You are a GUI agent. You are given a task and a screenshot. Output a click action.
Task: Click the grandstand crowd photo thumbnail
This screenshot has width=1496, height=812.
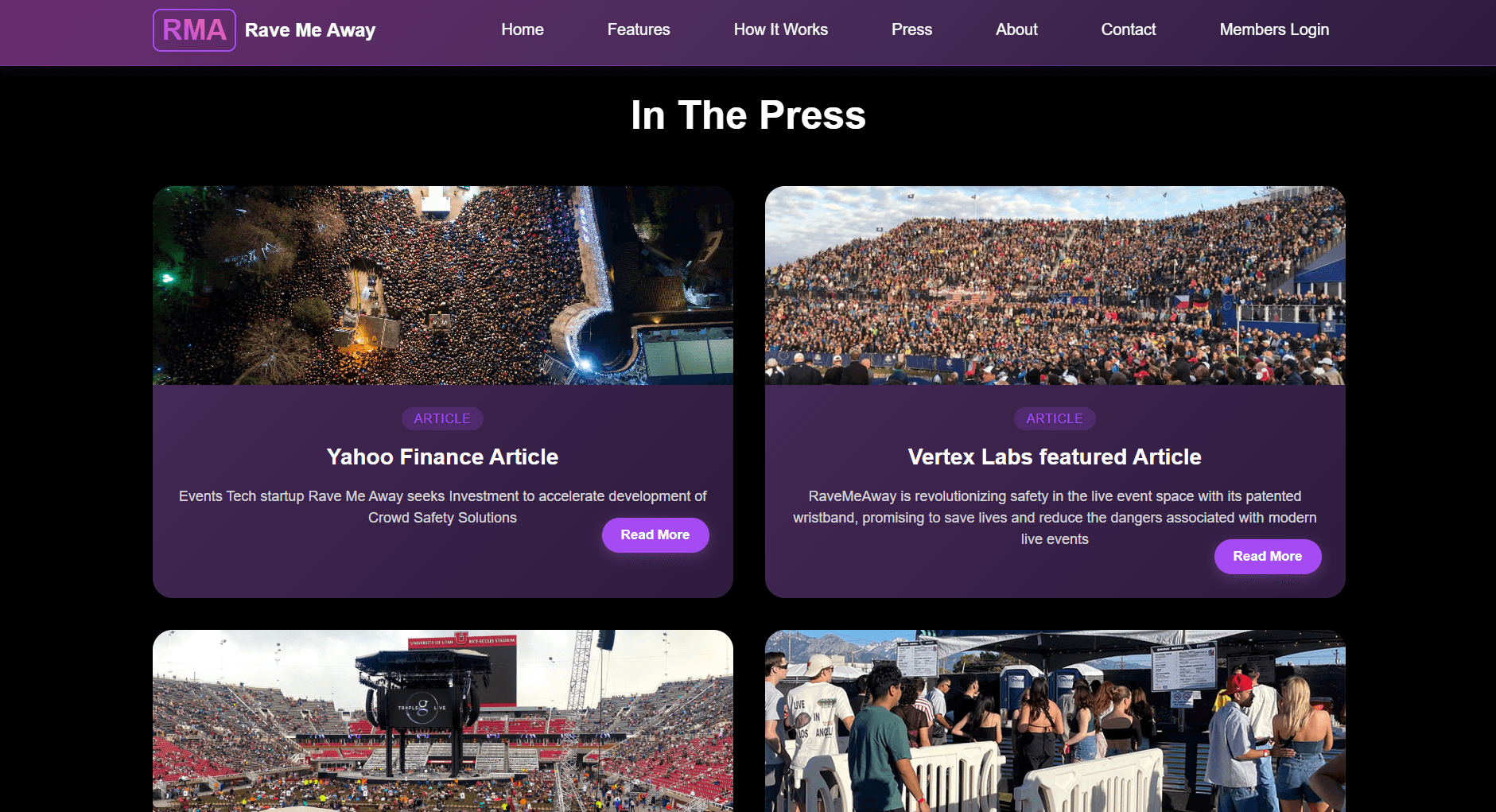1055,286
